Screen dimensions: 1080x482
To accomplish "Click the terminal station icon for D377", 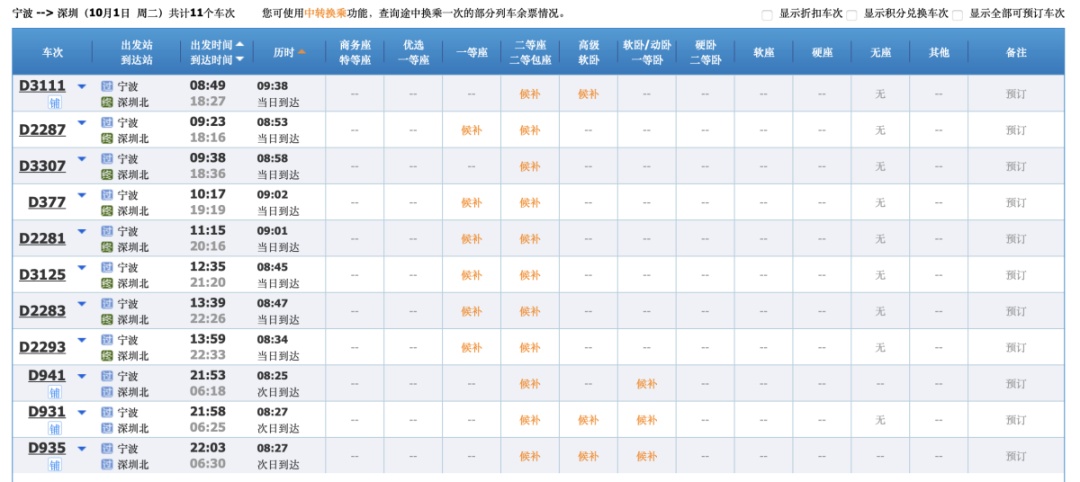I will point(107,211).
